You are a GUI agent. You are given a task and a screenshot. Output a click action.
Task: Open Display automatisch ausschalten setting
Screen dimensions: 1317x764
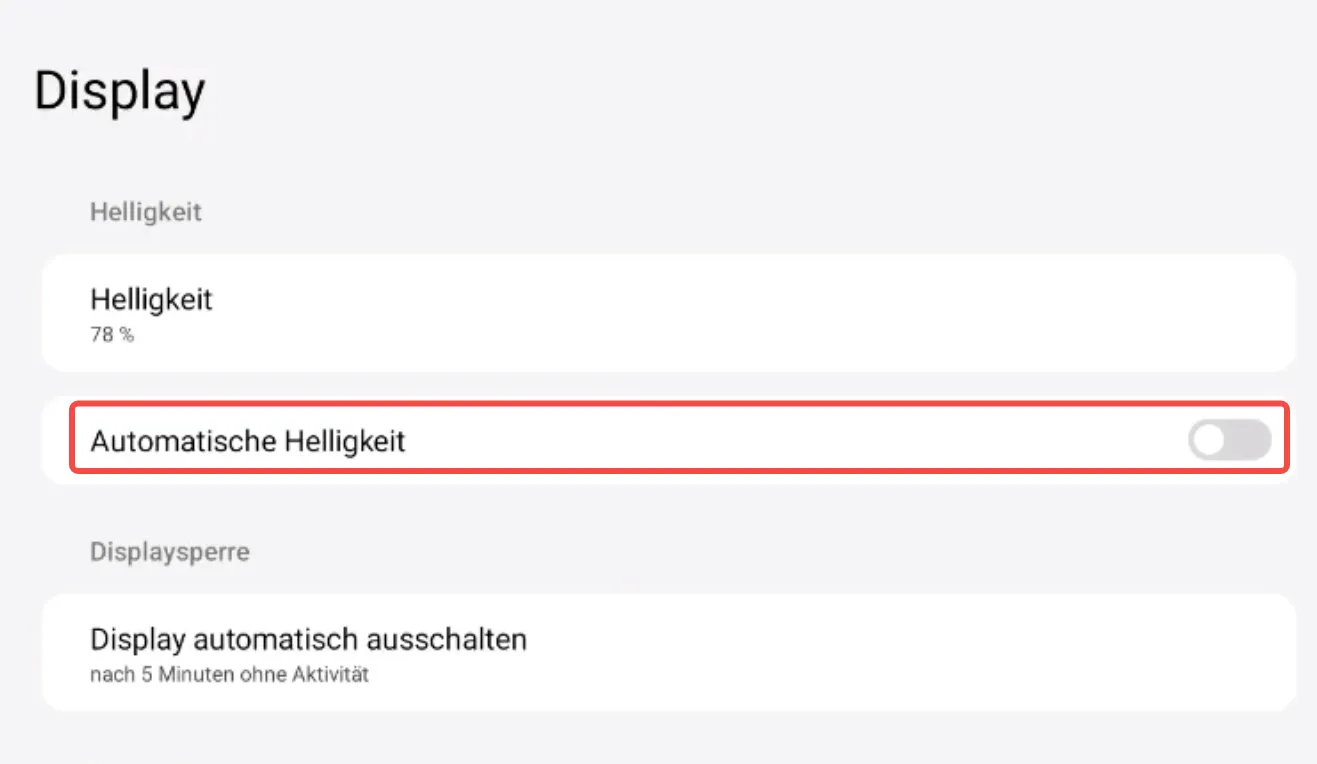click(x=668, y=652)
